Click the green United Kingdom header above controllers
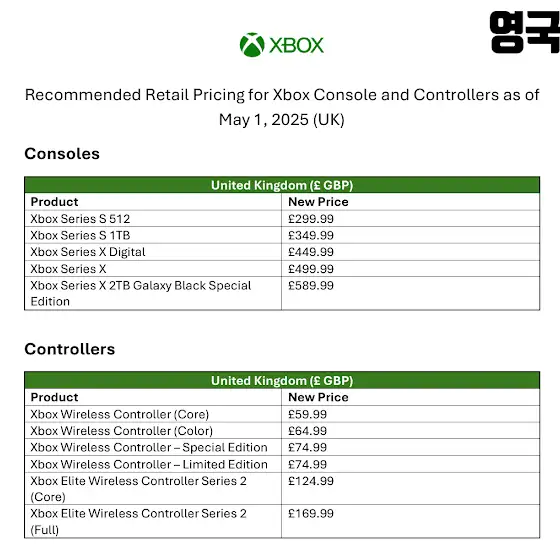This screenshot has height=560, width=560. coord(282,380)
